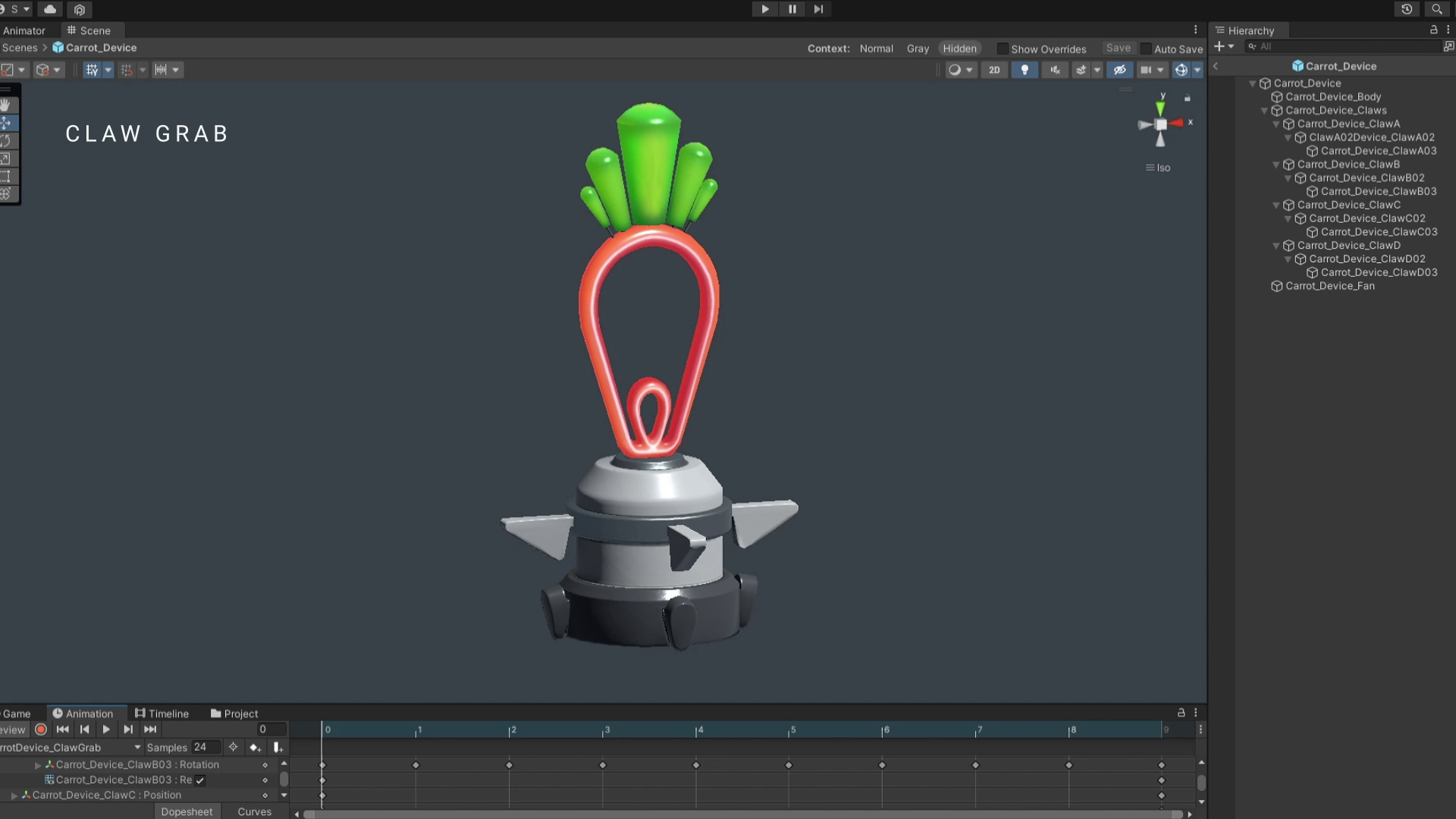Focus the Hierarchy search field

(1344, 46)
